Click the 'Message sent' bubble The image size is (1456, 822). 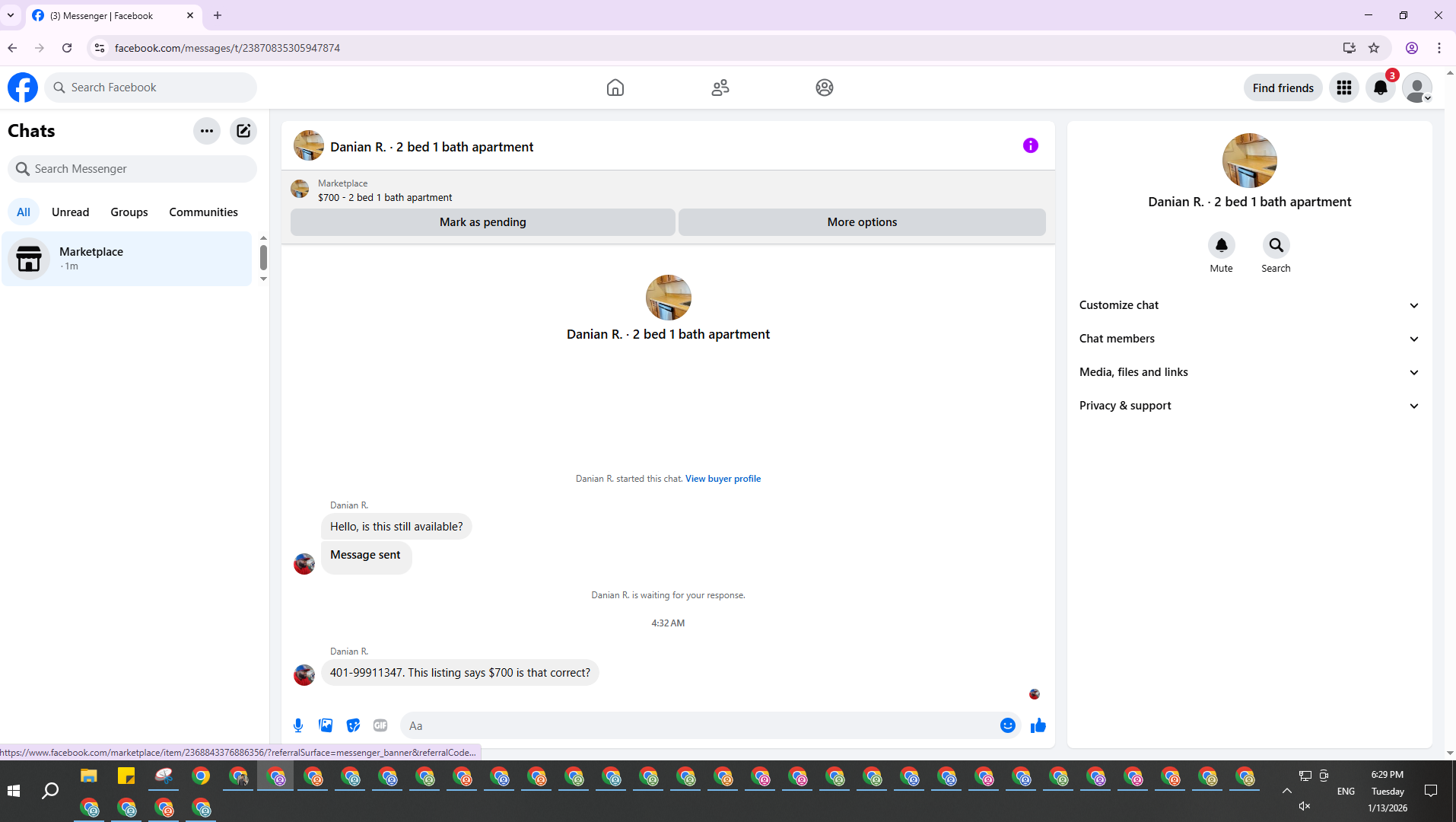[x=366, y=558]
